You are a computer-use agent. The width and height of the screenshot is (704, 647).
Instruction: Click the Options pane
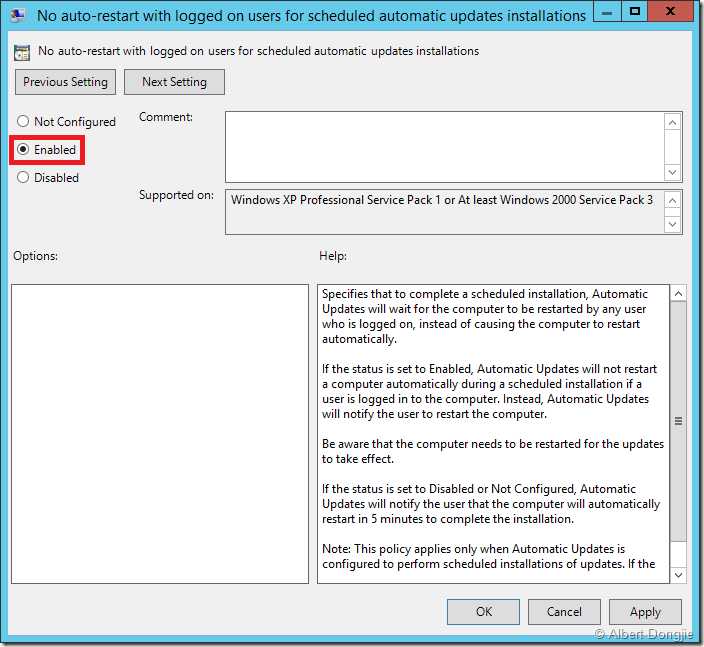pyautogui.click(x=160, y=434)
